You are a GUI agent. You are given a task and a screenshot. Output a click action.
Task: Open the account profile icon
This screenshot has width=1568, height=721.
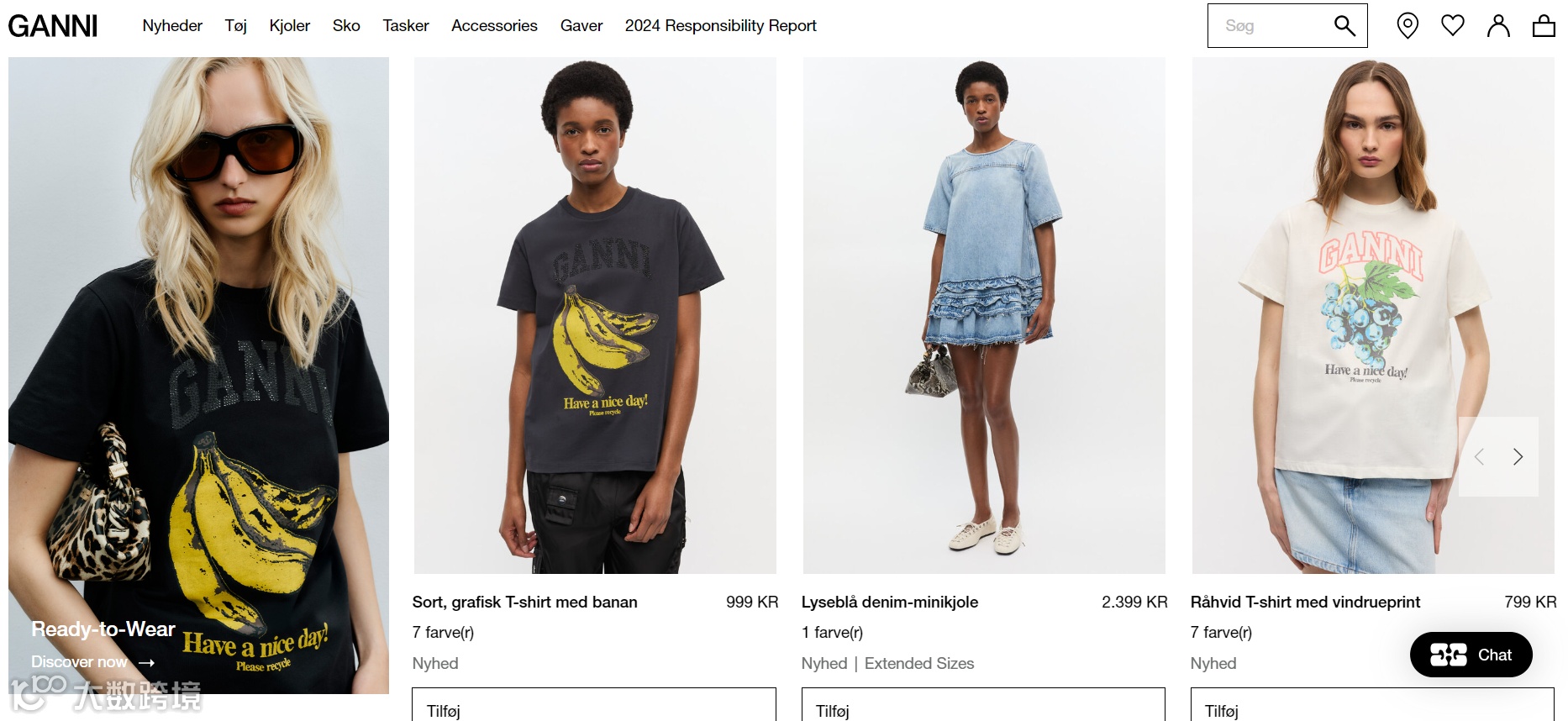click(1498, 26)
